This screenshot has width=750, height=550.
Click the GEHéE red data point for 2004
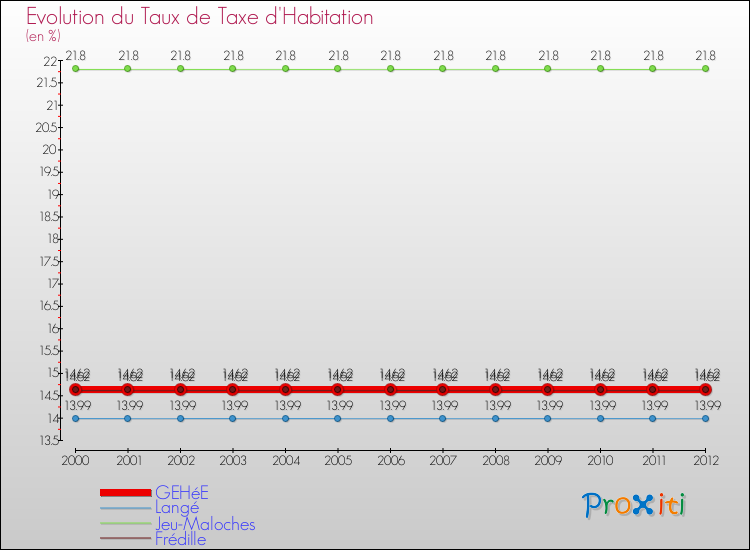(285, 389)
